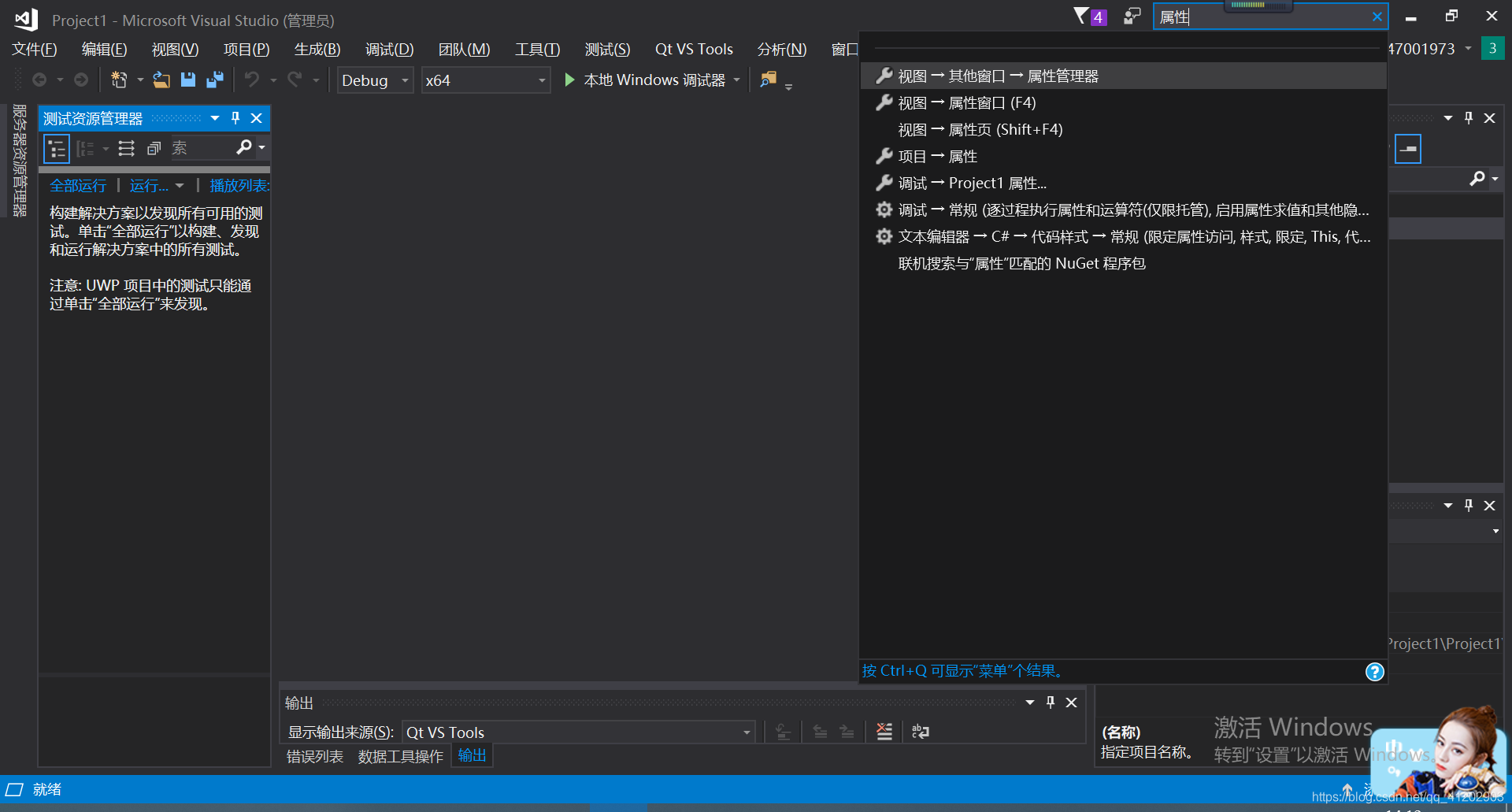Viewport: 1512px width, 812px height.
Task: Click the 全部运行 link
Action: coord(78,186)
